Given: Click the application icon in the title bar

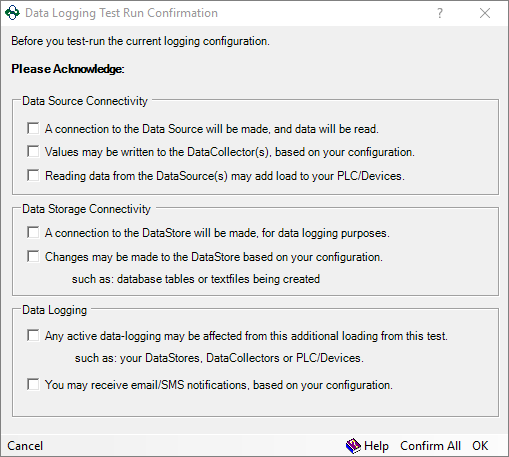Looking at the screenshot, I should tap(12, 13).
